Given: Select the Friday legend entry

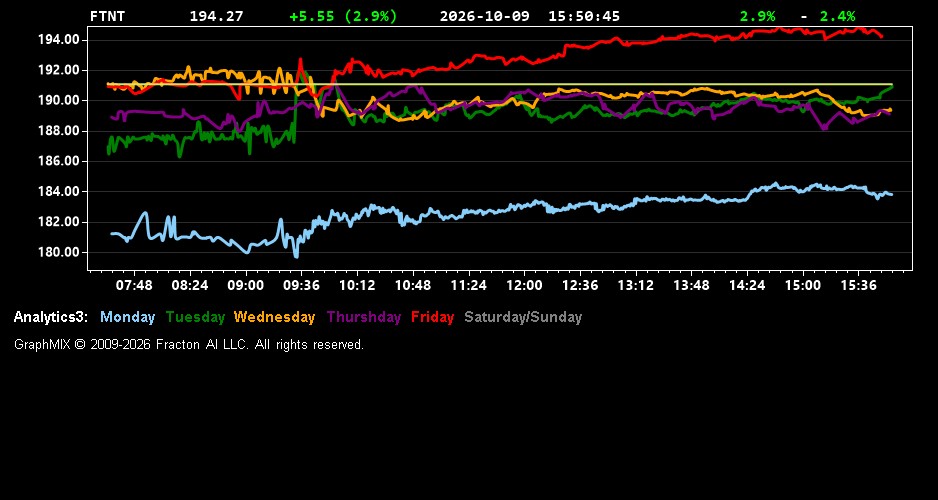Looking at the screenshot, I should click(433, 317).
